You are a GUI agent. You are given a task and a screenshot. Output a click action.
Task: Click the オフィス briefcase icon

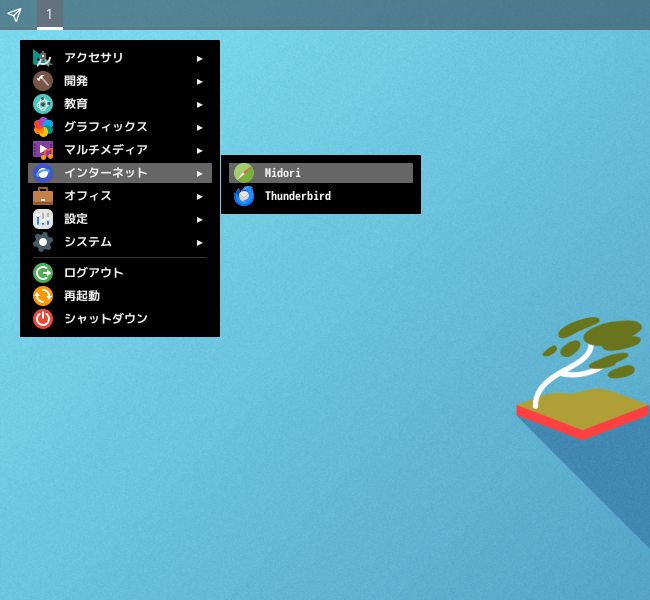coord(43,196)
